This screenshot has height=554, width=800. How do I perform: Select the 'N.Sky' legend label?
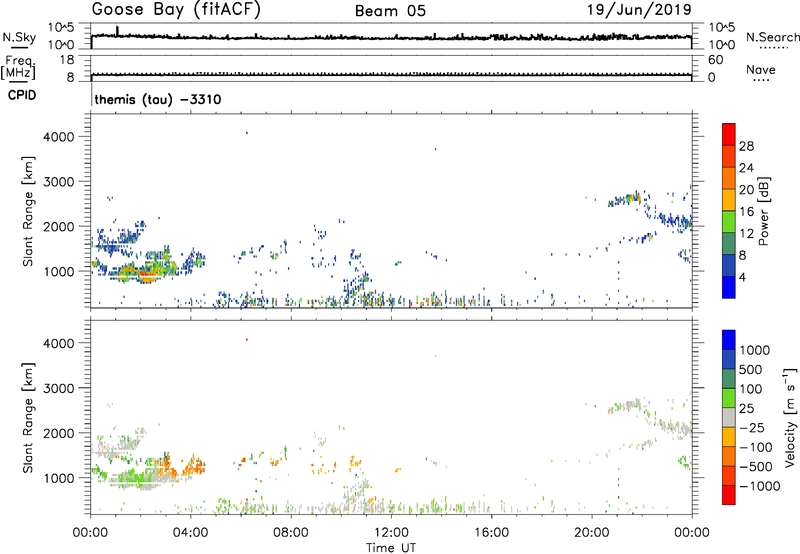(19, 37)
